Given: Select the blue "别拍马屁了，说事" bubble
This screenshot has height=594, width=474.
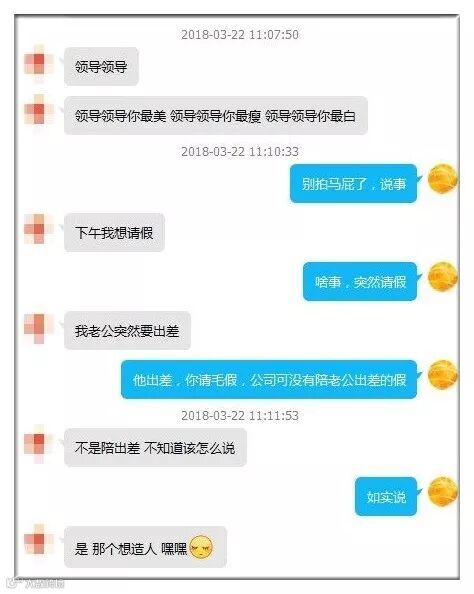Looking at the screenshot, I should click(x=353, y=183).
